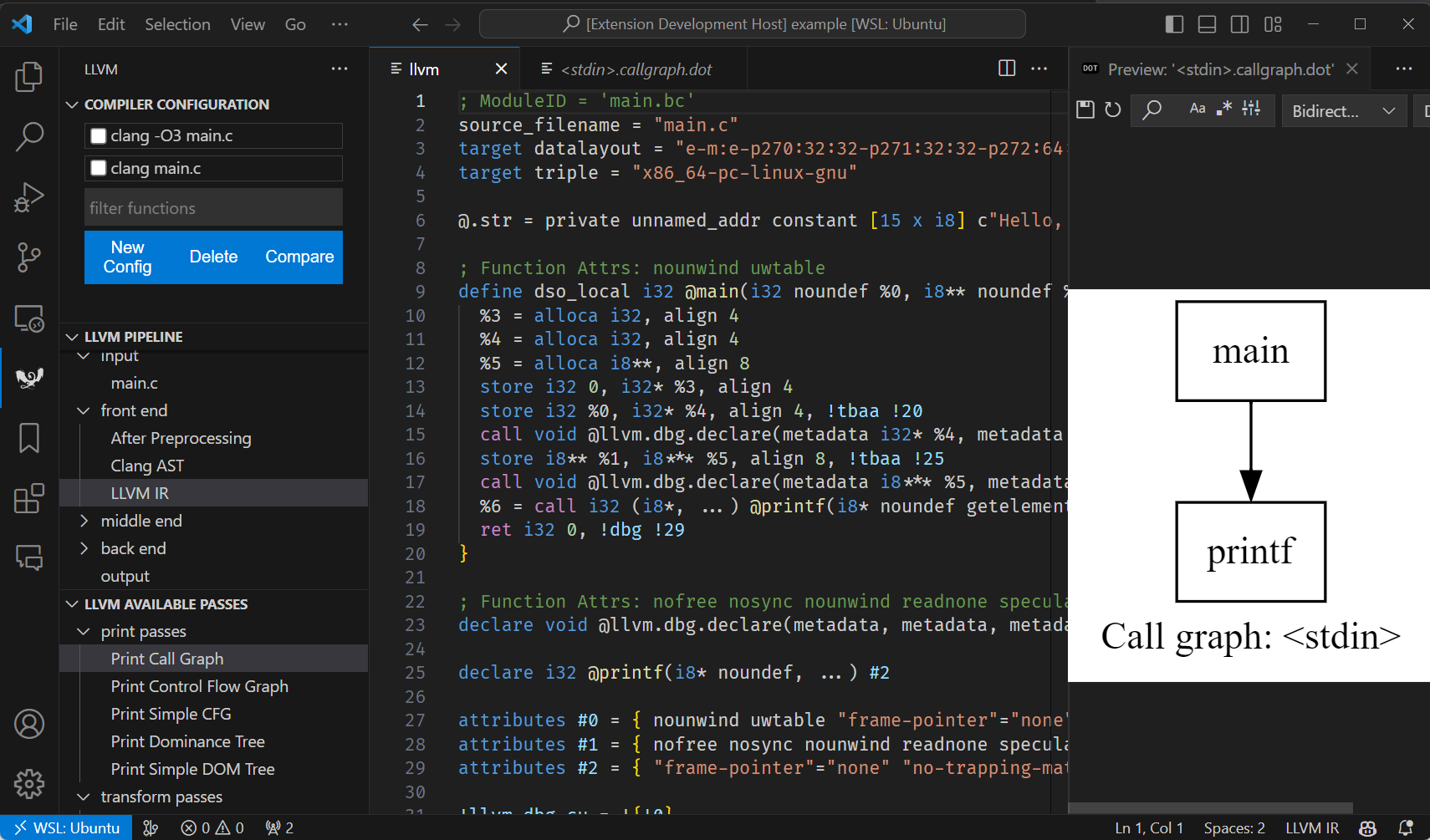The height and width of the screenshot is (840, 1430).
Task: Open the Selection menu
Action: (177, 24)
